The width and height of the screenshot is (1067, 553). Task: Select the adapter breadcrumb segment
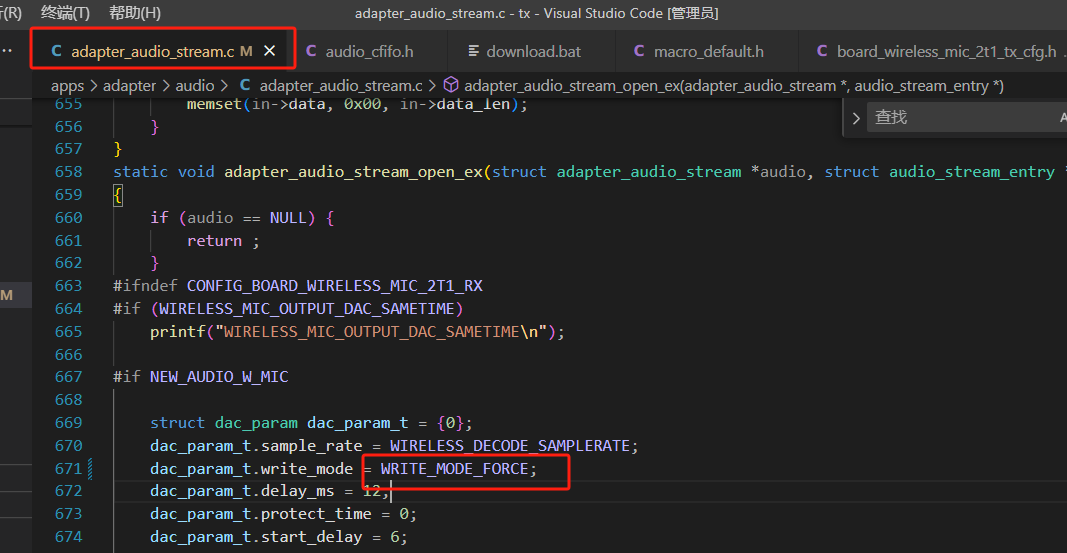click(129, 86)
